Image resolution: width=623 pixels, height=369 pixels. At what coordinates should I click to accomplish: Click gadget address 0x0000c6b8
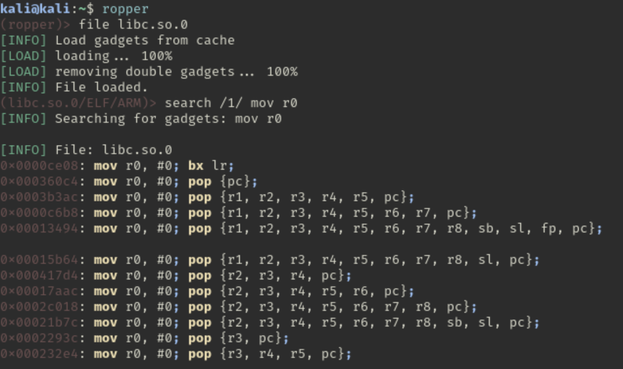click(39, 213)
